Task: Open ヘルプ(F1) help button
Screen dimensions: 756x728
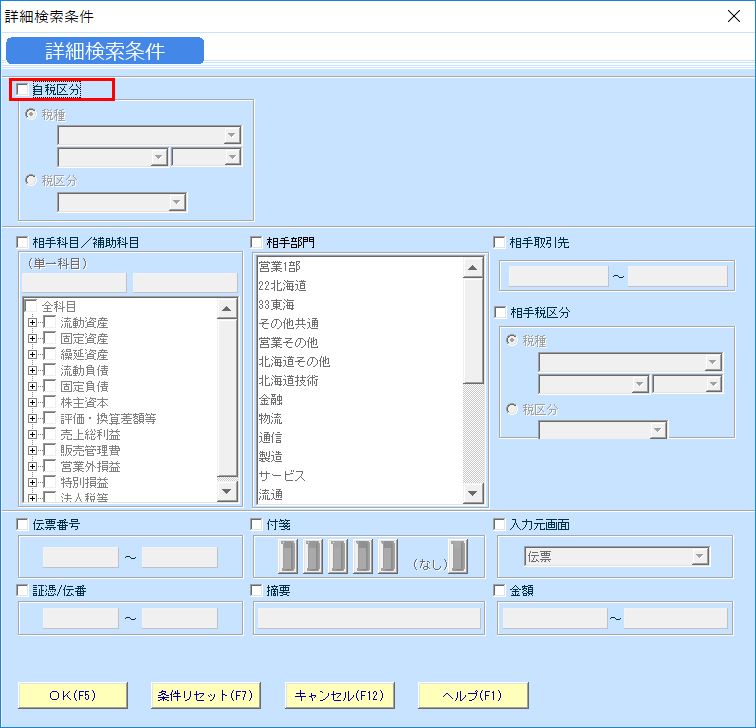Action: coord(473,695)
